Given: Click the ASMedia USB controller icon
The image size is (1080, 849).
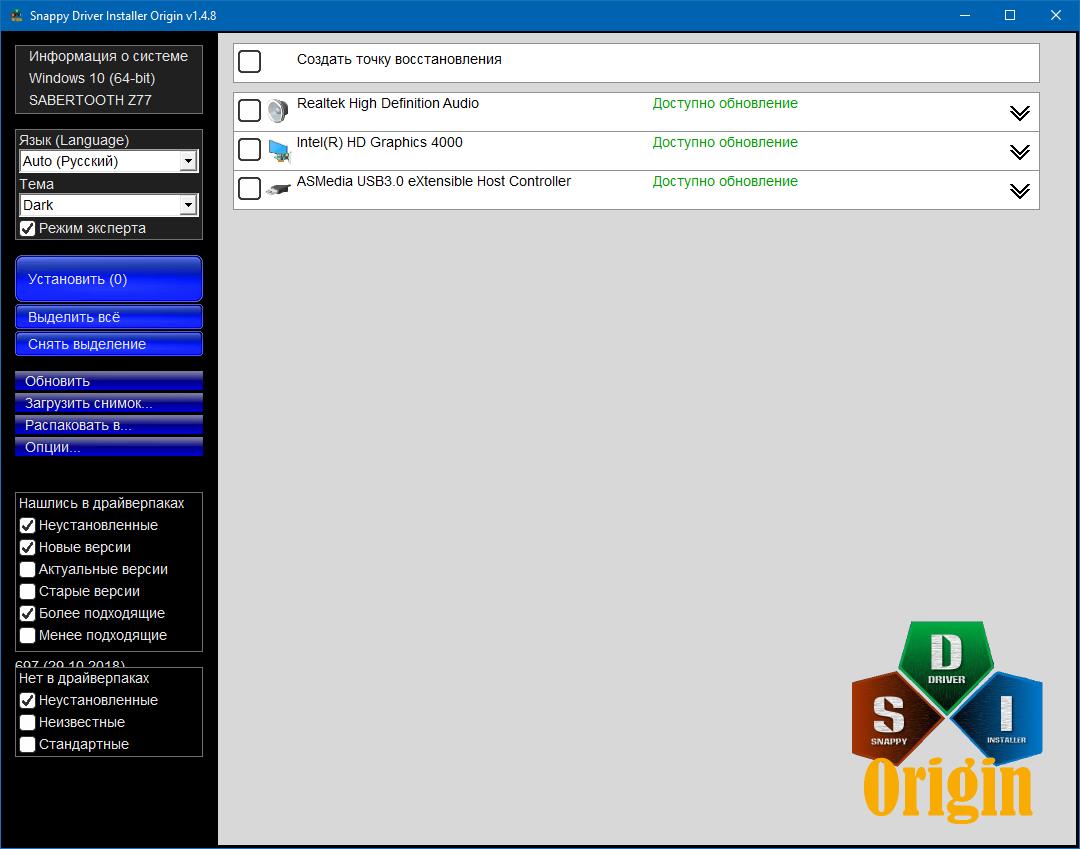Looking at the screenshot, I should click(x=278, y=189).
